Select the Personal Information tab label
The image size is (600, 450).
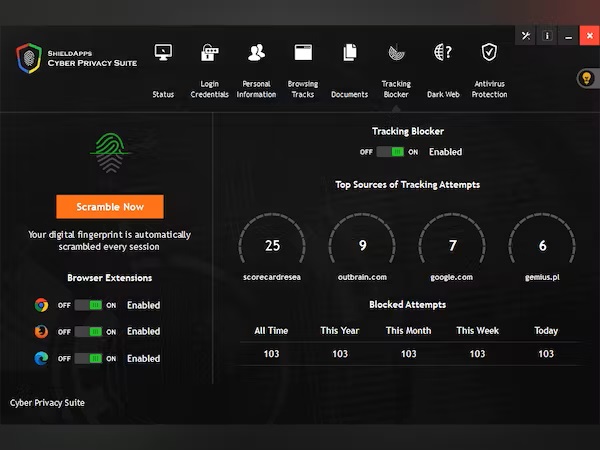(x=256, y=89)
